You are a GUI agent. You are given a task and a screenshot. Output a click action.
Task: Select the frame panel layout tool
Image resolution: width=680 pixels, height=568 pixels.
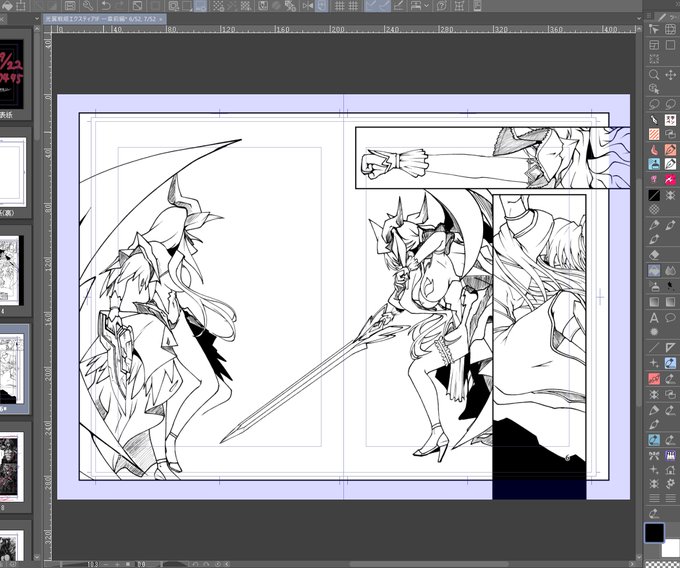tap(654, 45)
